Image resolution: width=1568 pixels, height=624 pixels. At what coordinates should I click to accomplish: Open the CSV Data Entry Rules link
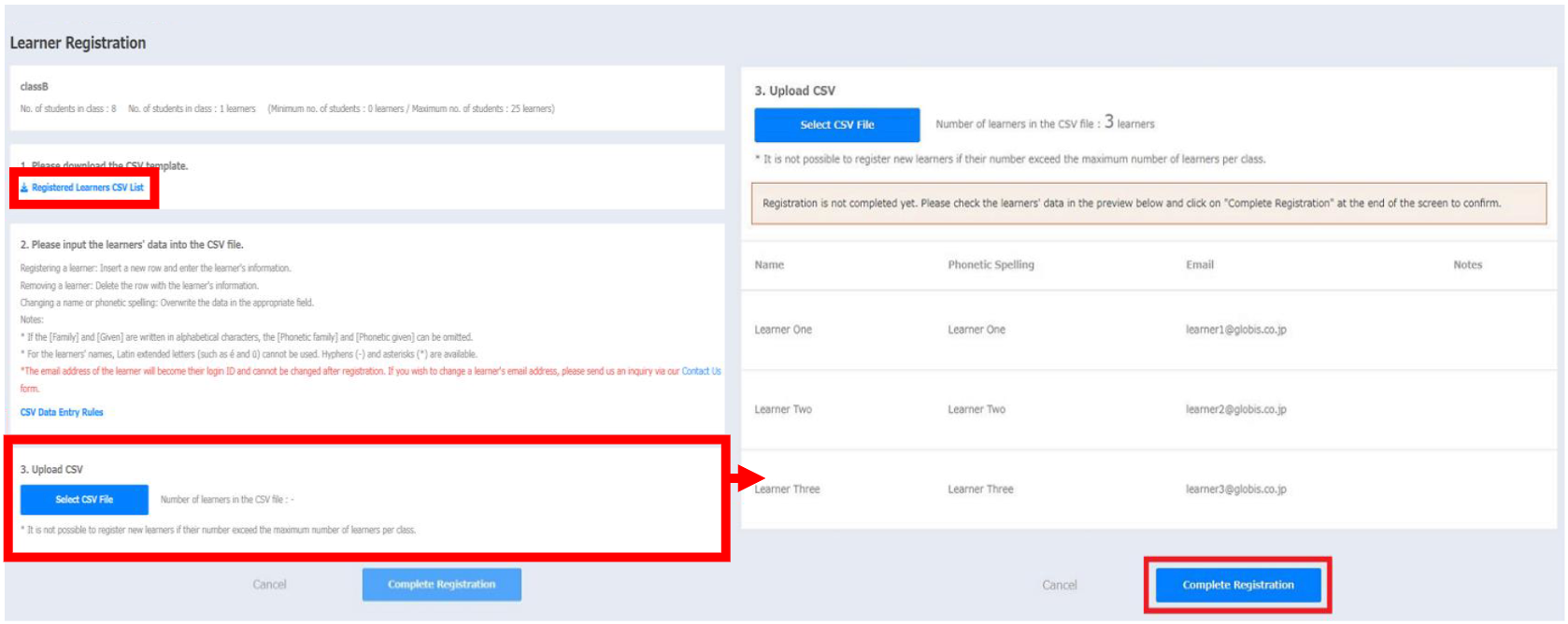point(62,412)
